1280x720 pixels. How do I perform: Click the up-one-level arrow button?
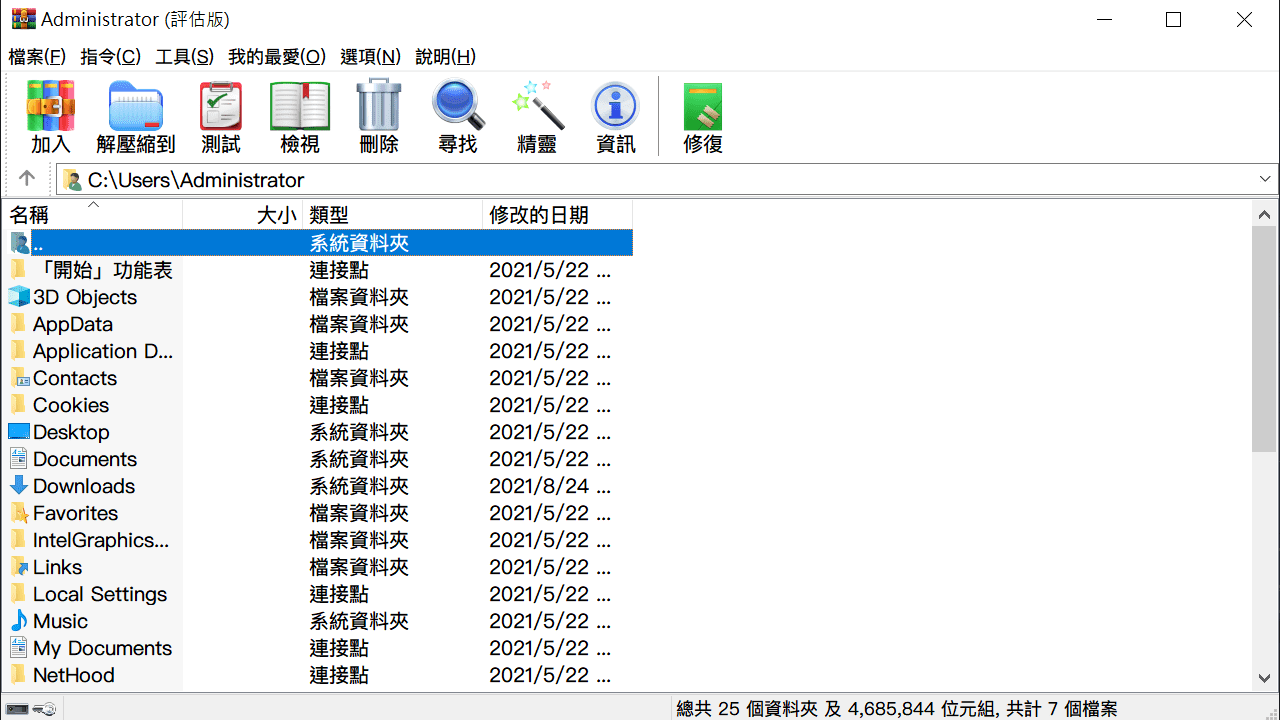point(26,179)
